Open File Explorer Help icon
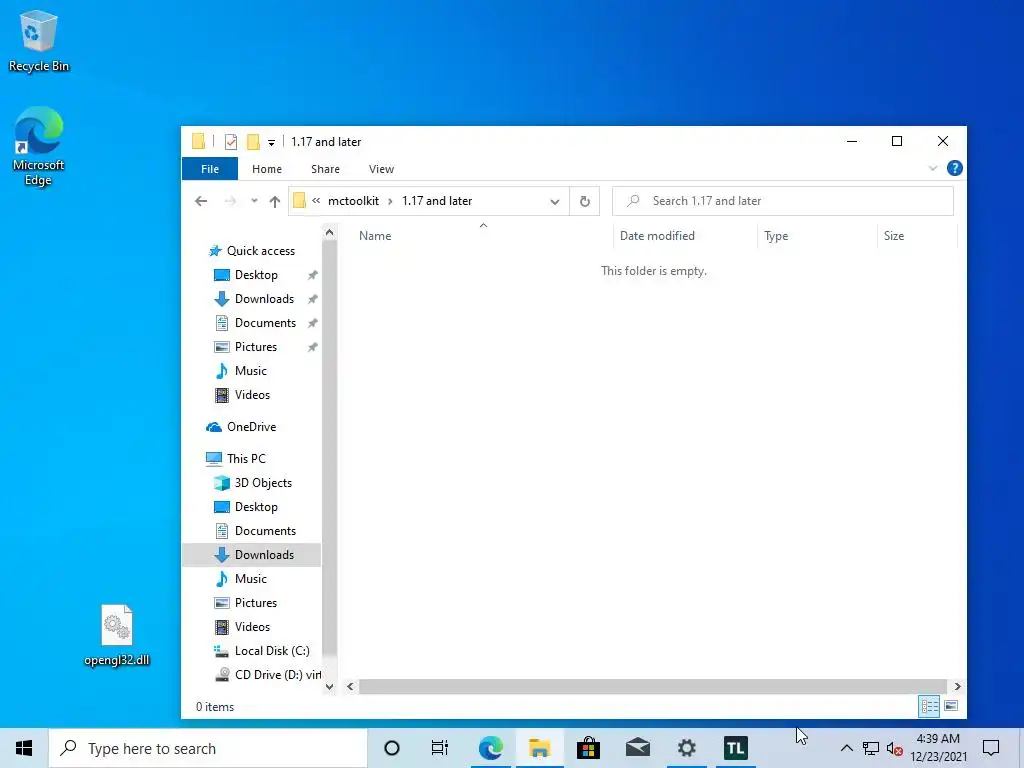The height and width of the screenshot is (768, 1024). coord(954,168)
